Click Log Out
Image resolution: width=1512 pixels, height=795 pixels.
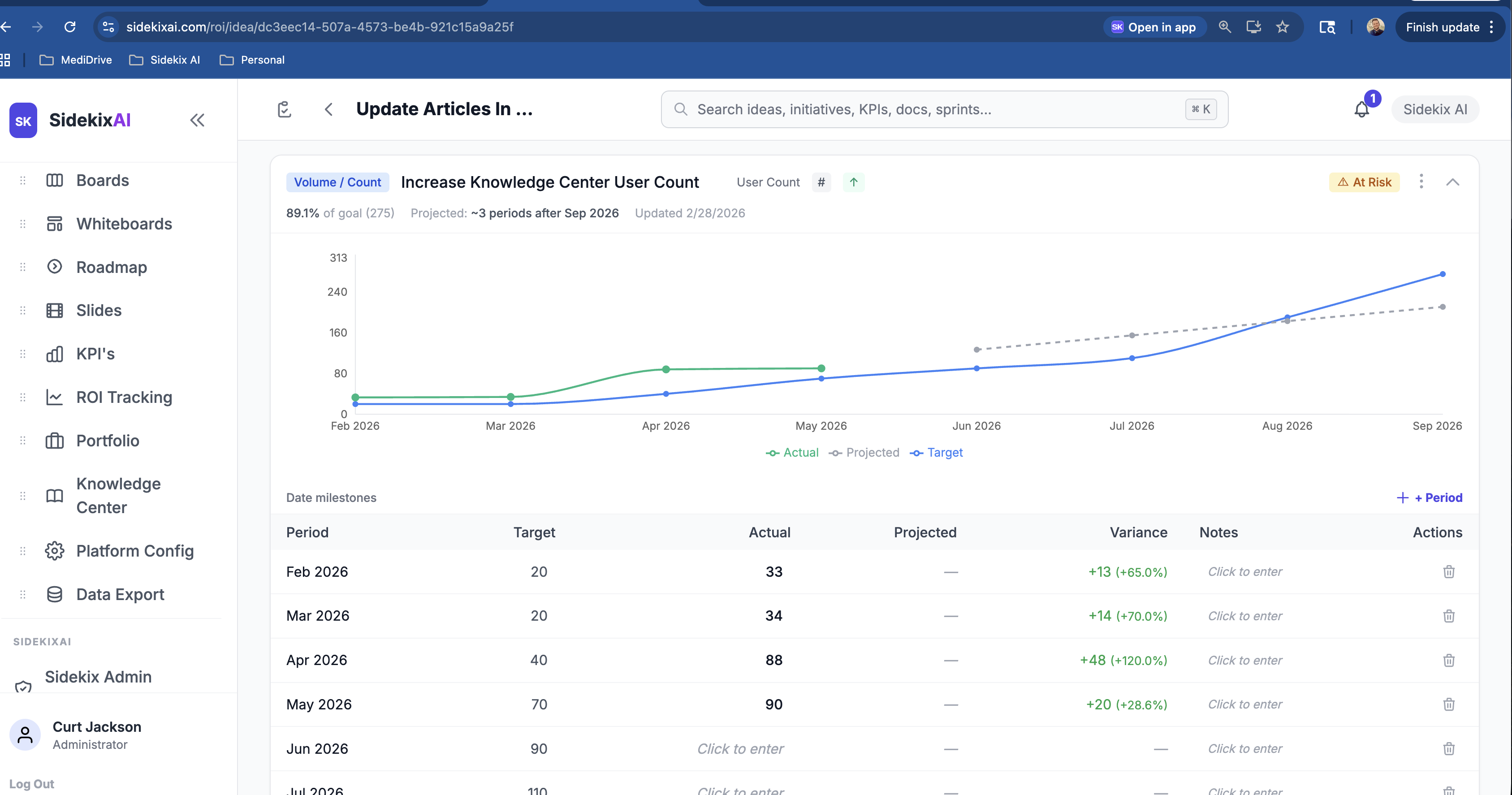[32, 784]
